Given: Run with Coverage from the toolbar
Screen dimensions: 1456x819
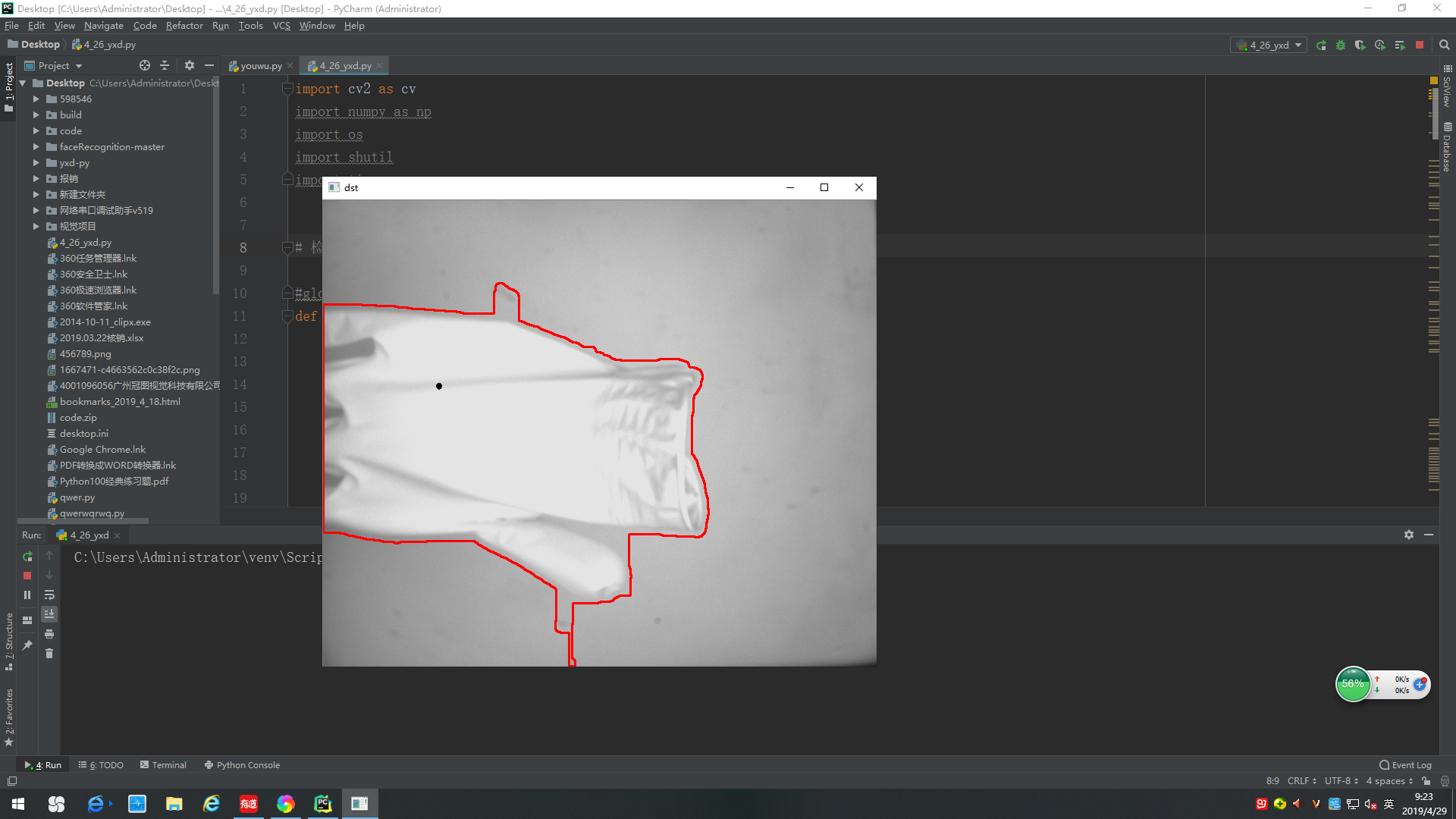Looking at the screenshot, I should click(1360, 45).
